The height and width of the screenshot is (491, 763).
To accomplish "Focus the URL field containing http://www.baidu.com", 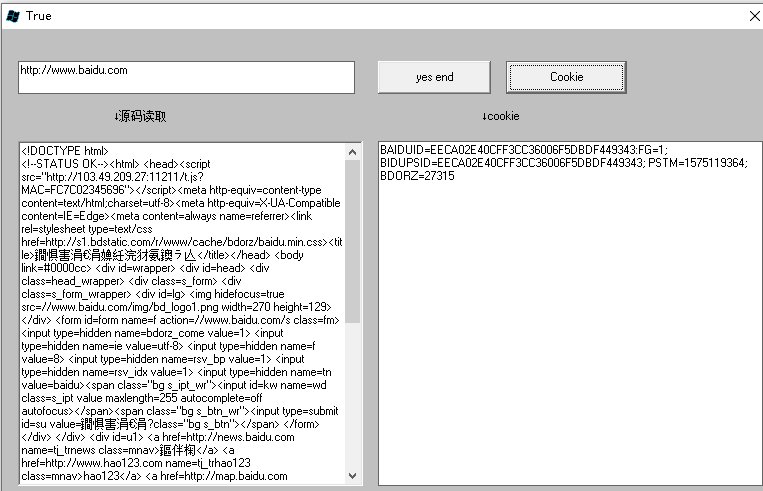I will coord(186,77).
